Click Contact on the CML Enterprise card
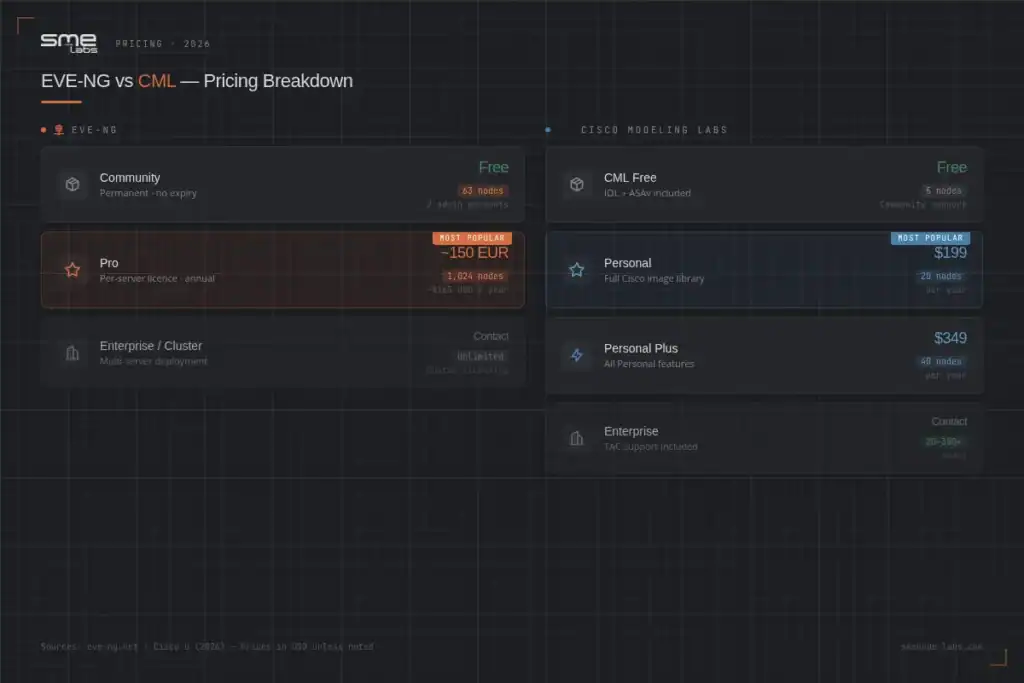The image size is (1024, 683). [x=949, y=421]
